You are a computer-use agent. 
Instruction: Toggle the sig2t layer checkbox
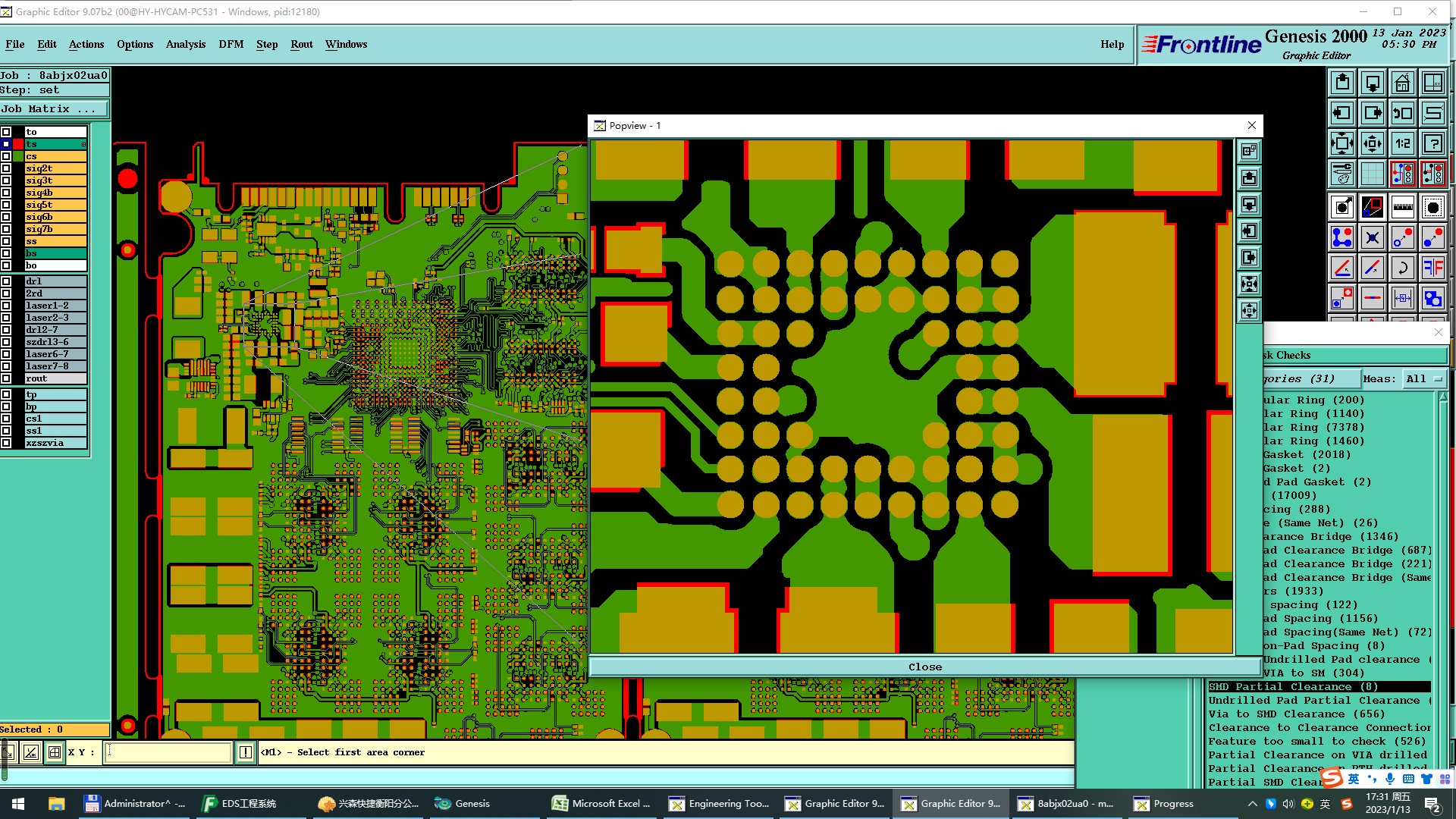point(6,168)
